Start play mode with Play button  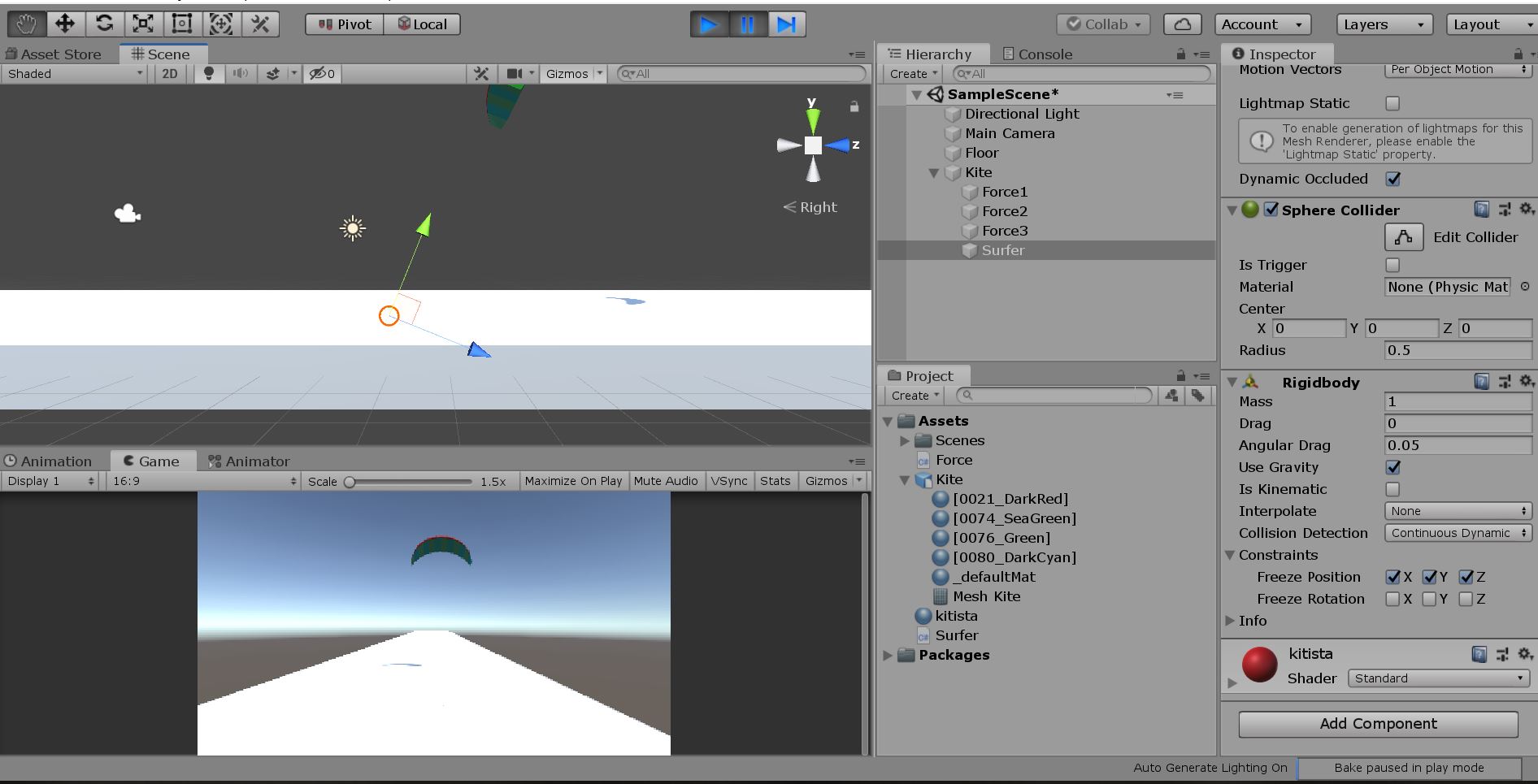click(709, 24)
